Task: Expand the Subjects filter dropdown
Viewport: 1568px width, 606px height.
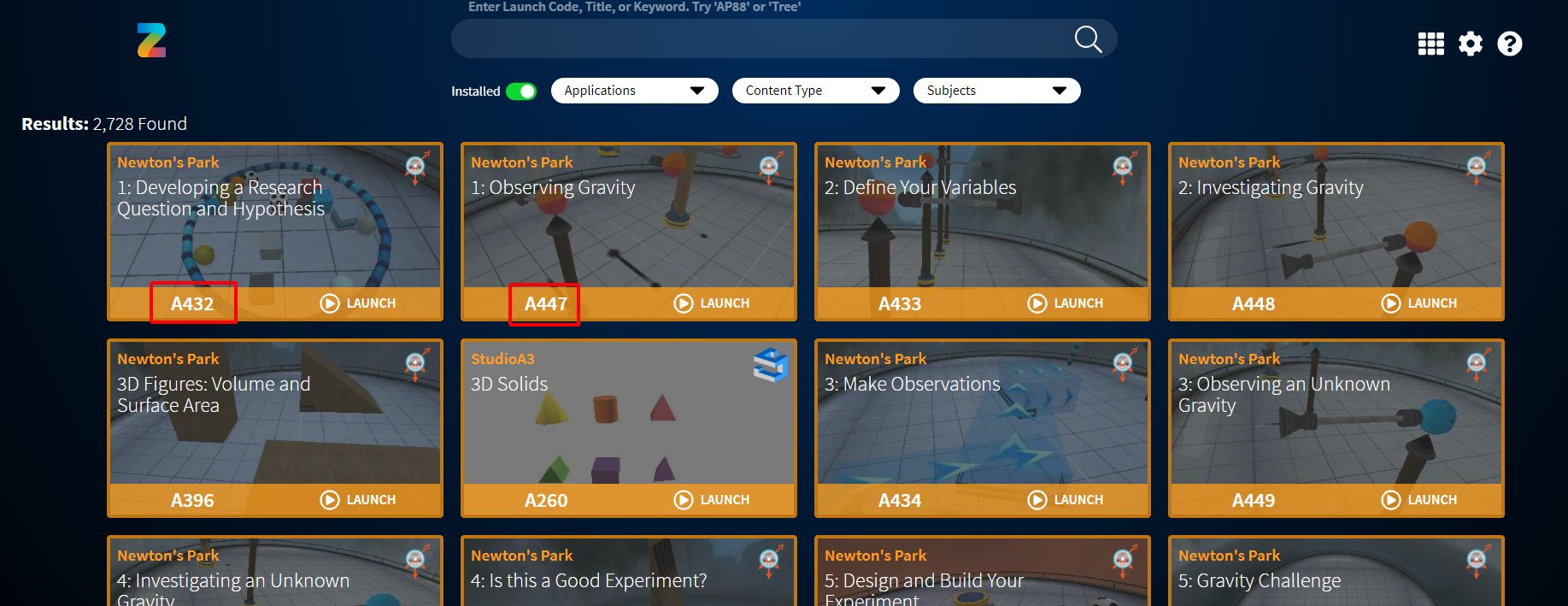Action: point(996,91)
